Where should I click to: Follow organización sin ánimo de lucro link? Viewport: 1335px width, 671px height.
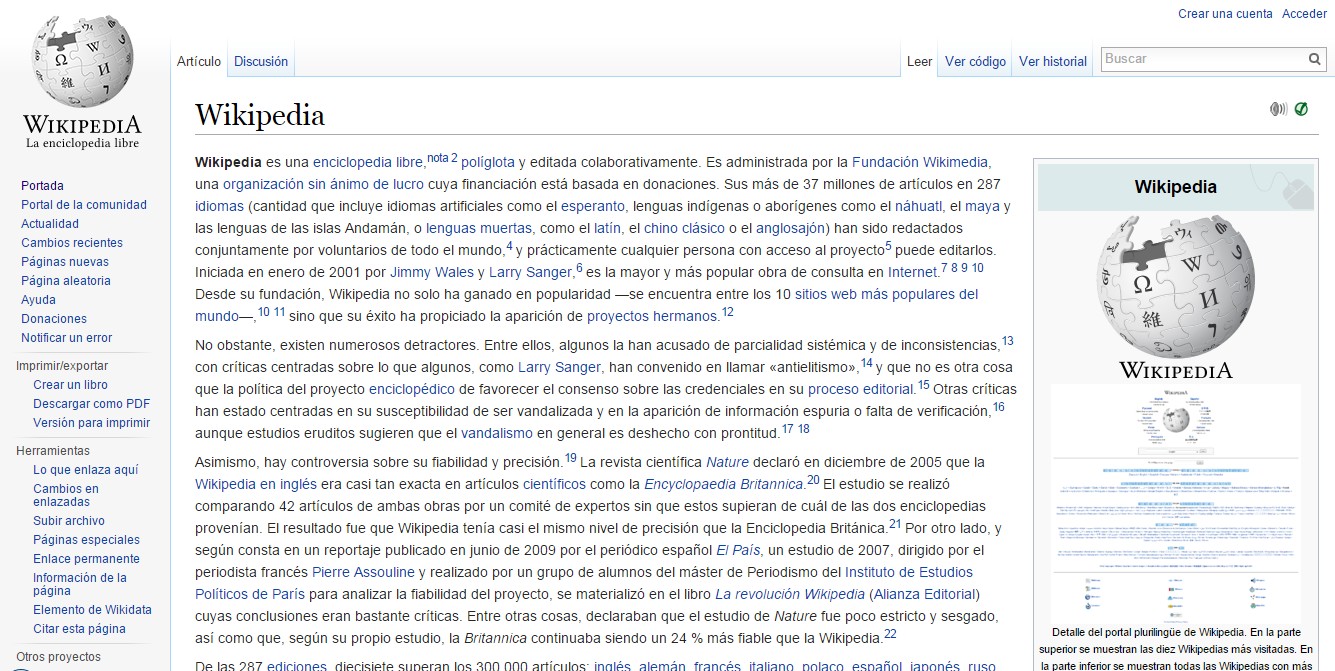(323, 184)
